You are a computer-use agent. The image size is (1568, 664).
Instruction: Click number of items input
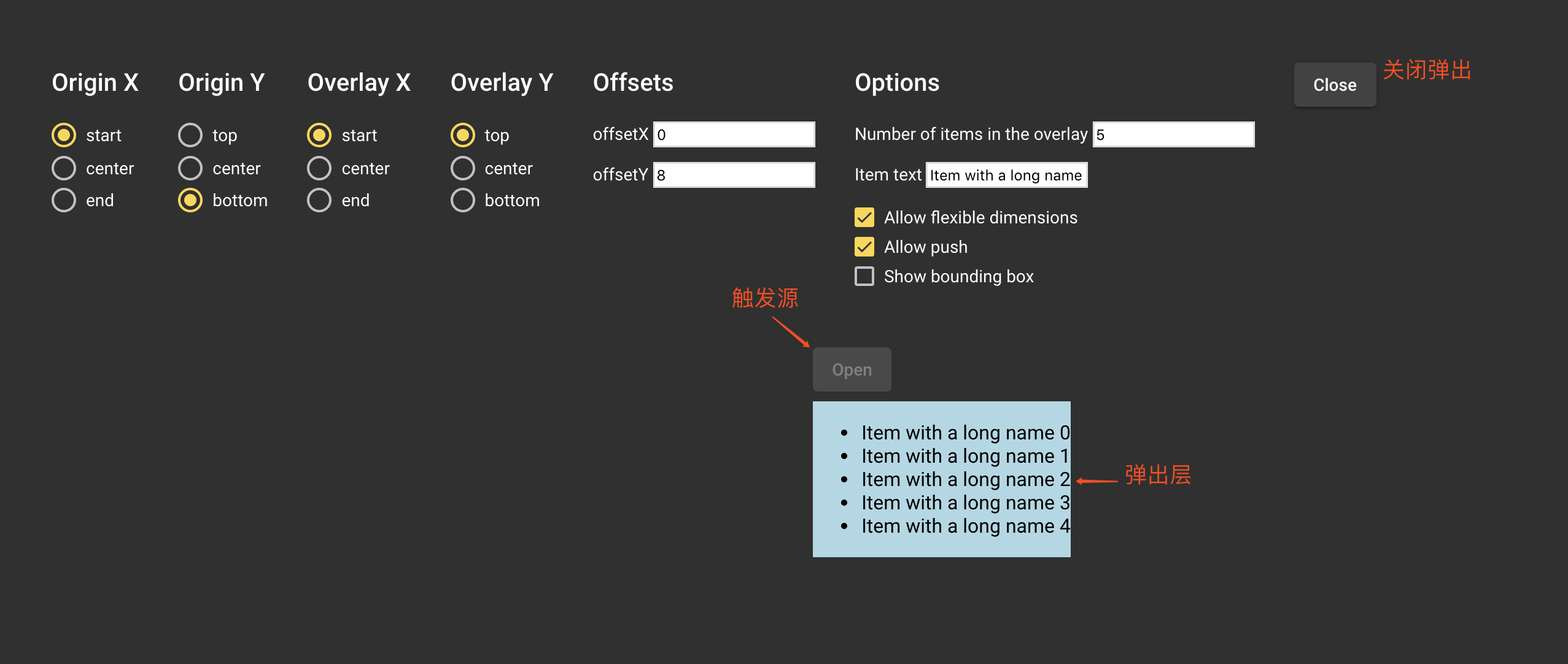1173,134
